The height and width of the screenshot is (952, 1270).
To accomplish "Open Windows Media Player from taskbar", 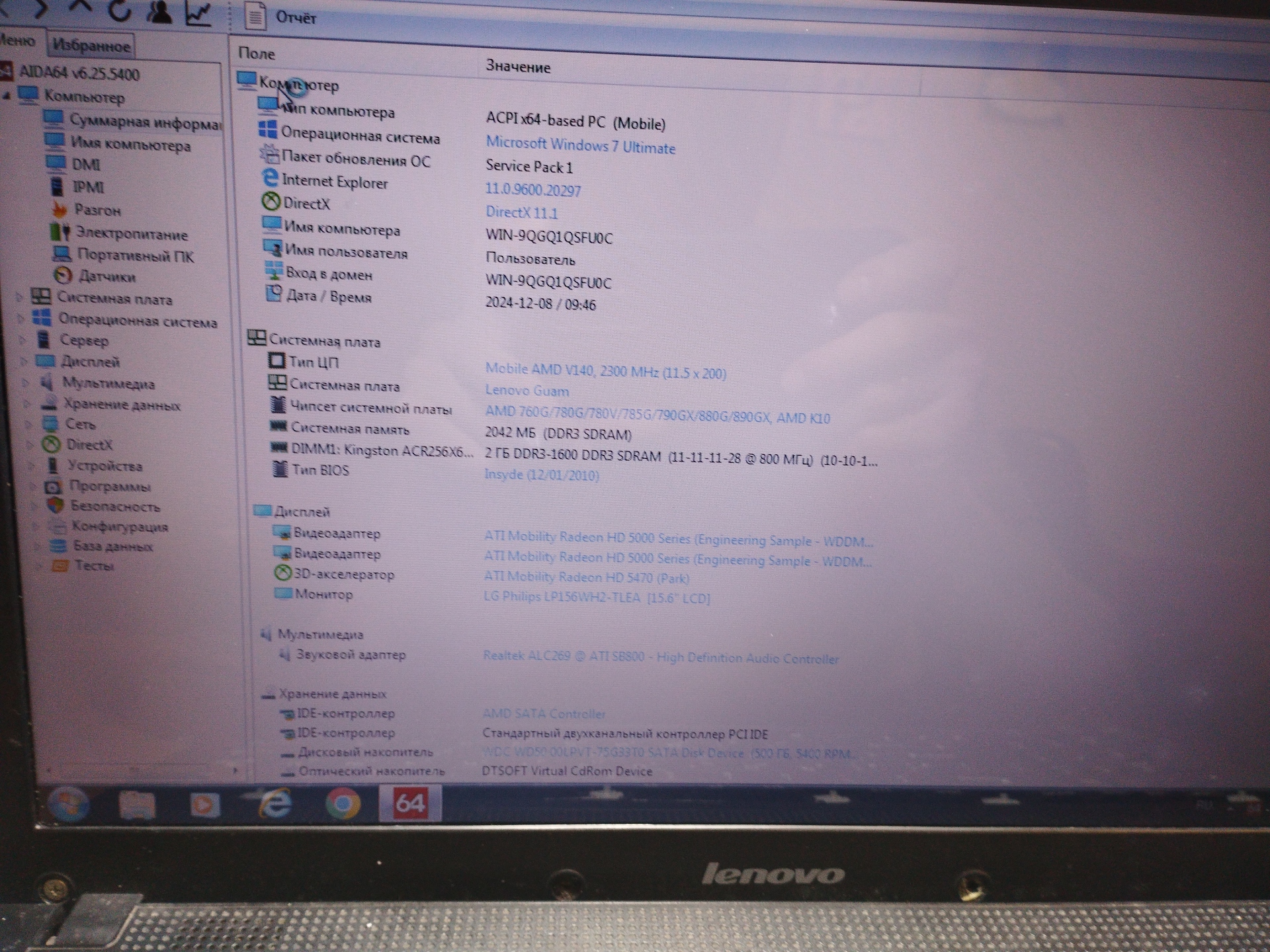I will (205, 805).
